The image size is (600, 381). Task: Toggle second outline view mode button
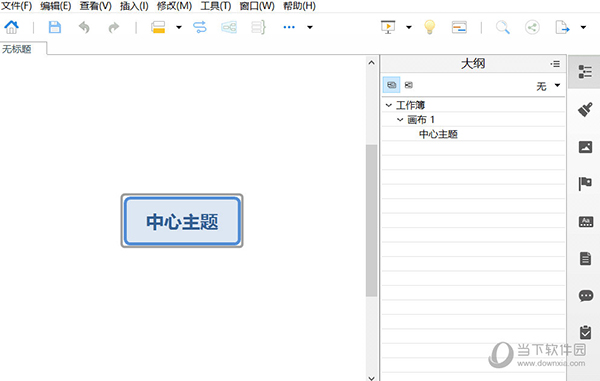409,85
